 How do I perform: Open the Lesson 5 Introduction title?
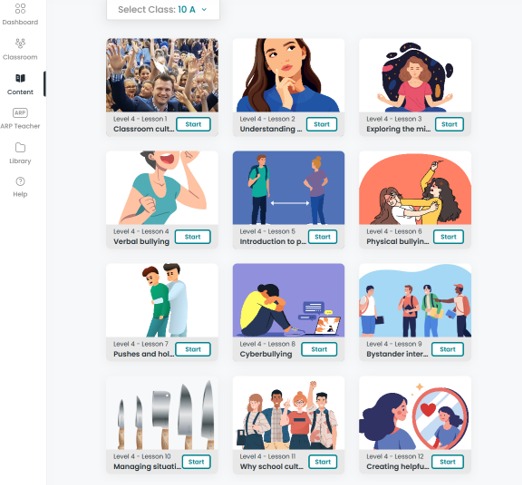point(273,241)
